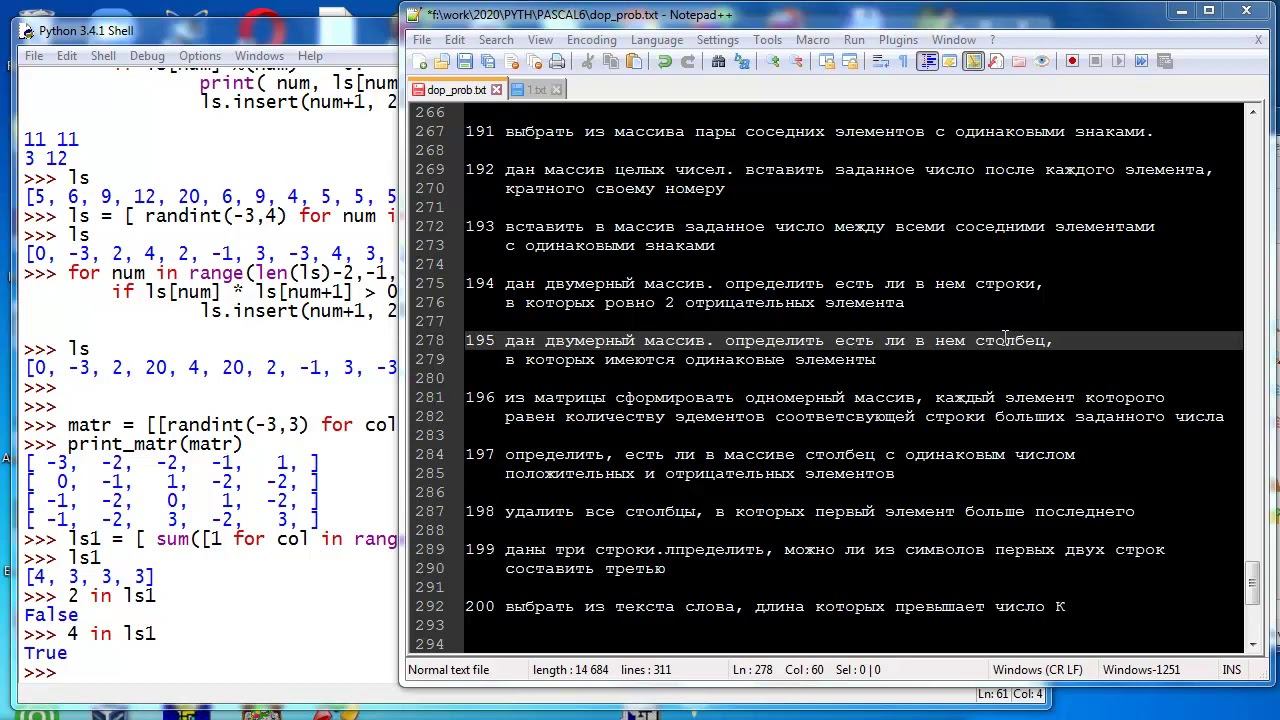The height and width of the screenshot is (720, 1280).
Task: Open the Function List panel icon
Action: click(x=995, y=61)
